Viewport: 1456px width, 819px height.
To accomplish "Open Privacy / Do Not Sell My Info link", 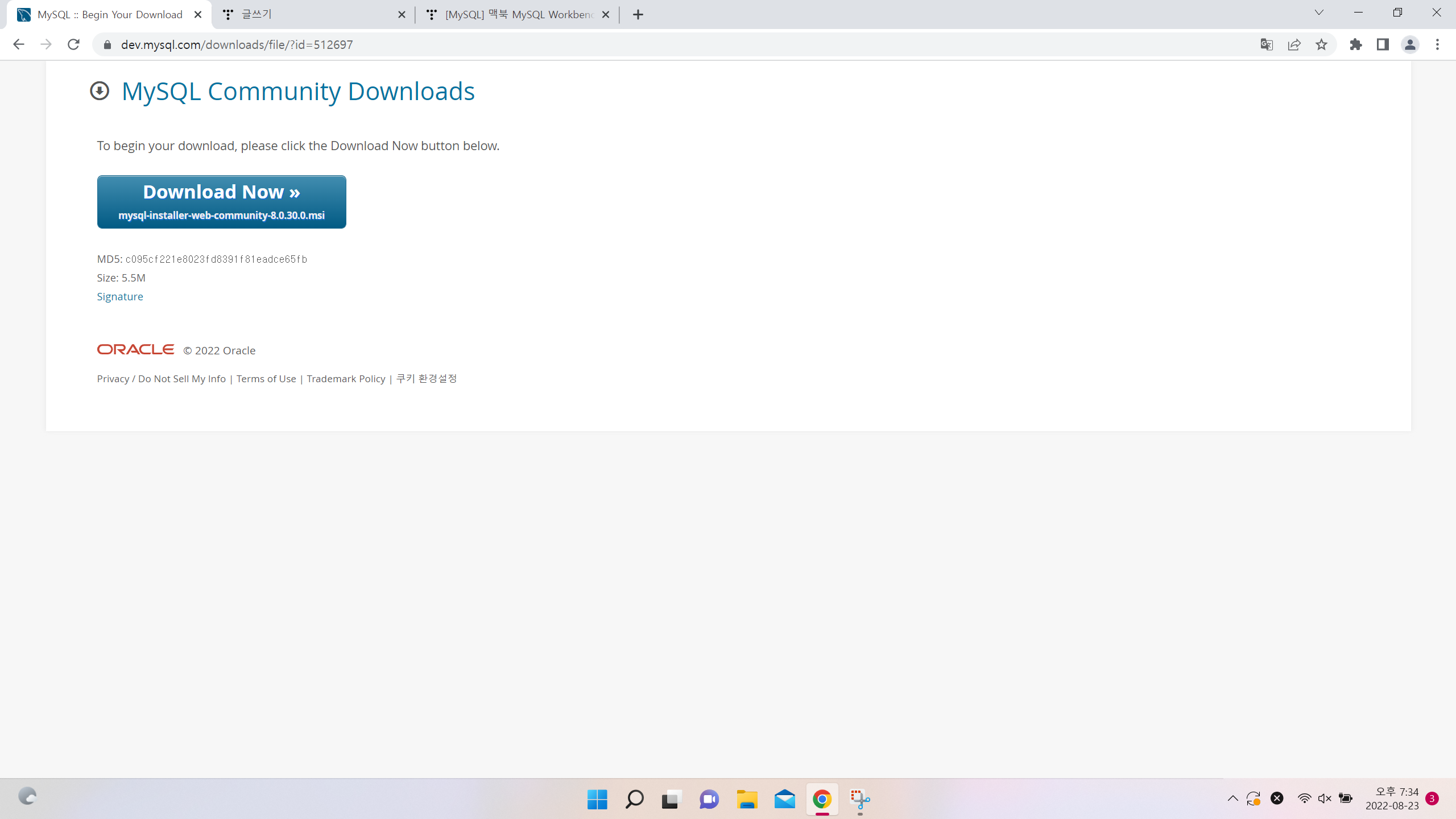I will (161, 379).
